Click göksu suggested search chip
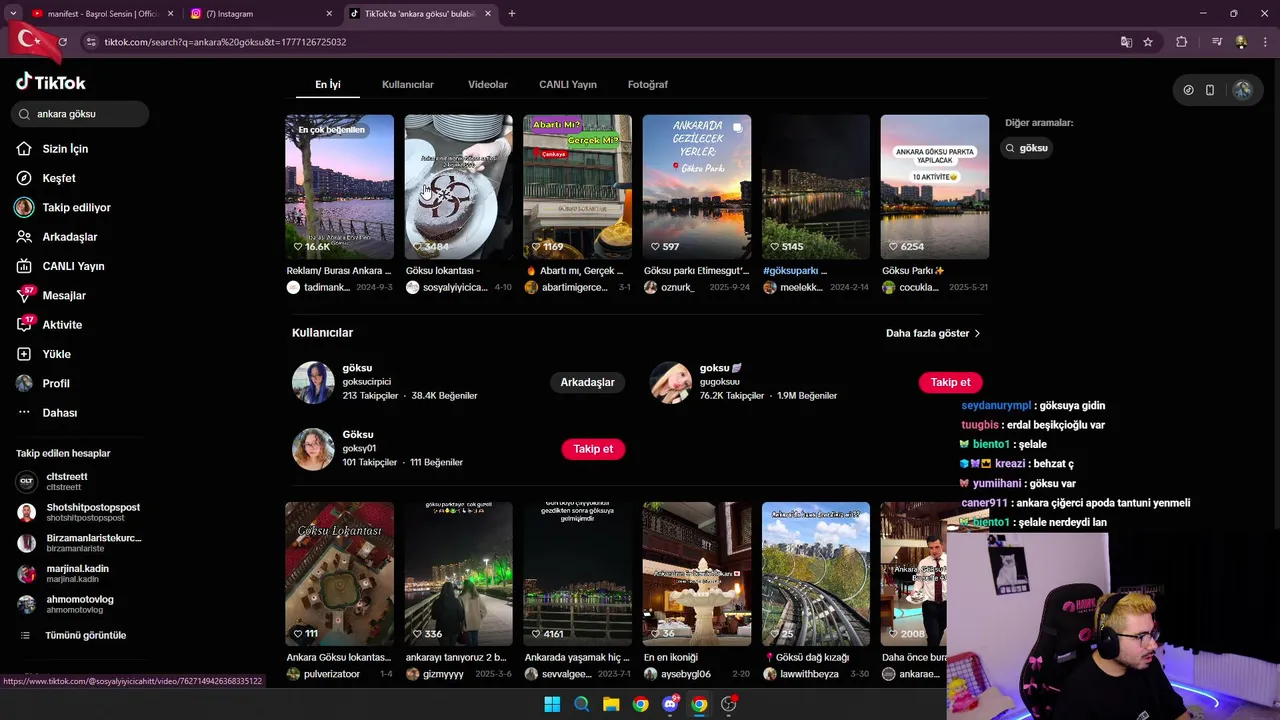This screenshot has width=1280, height=720. coord(1027,148)
